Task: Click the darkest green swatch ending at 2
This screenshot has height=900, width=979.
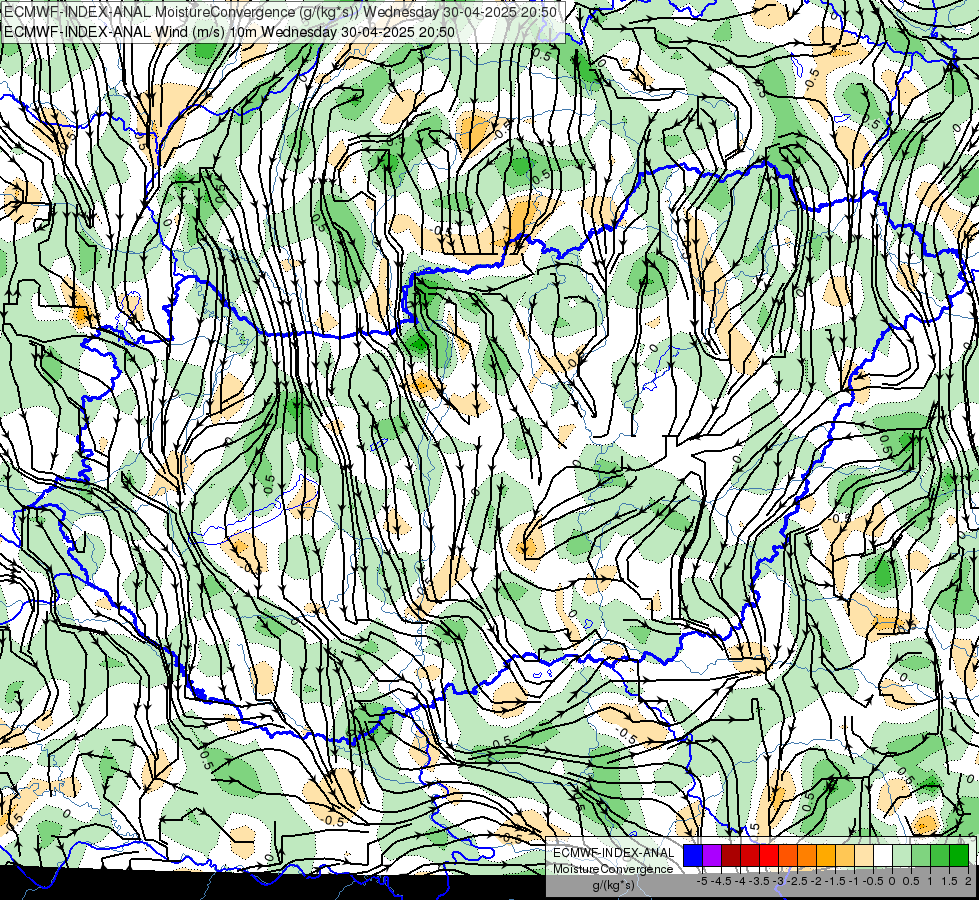Action: (959, 856)
